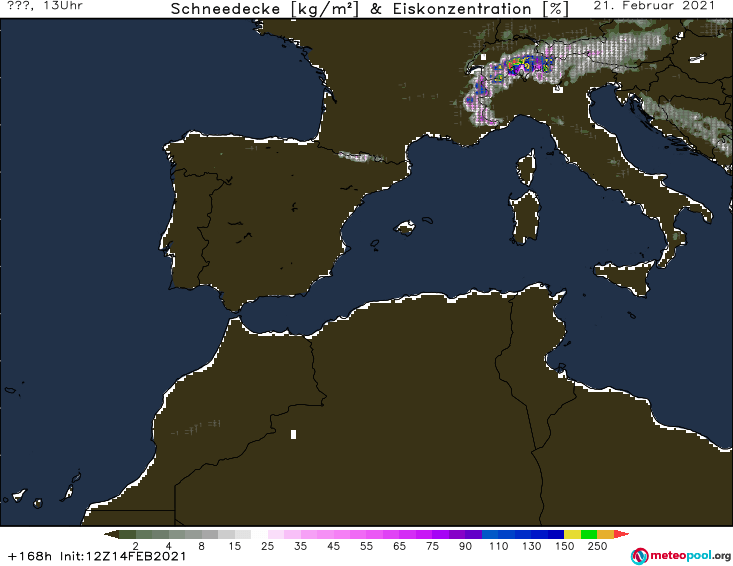Select the map title 'Schneedecke [kg/m²]'

265,9
